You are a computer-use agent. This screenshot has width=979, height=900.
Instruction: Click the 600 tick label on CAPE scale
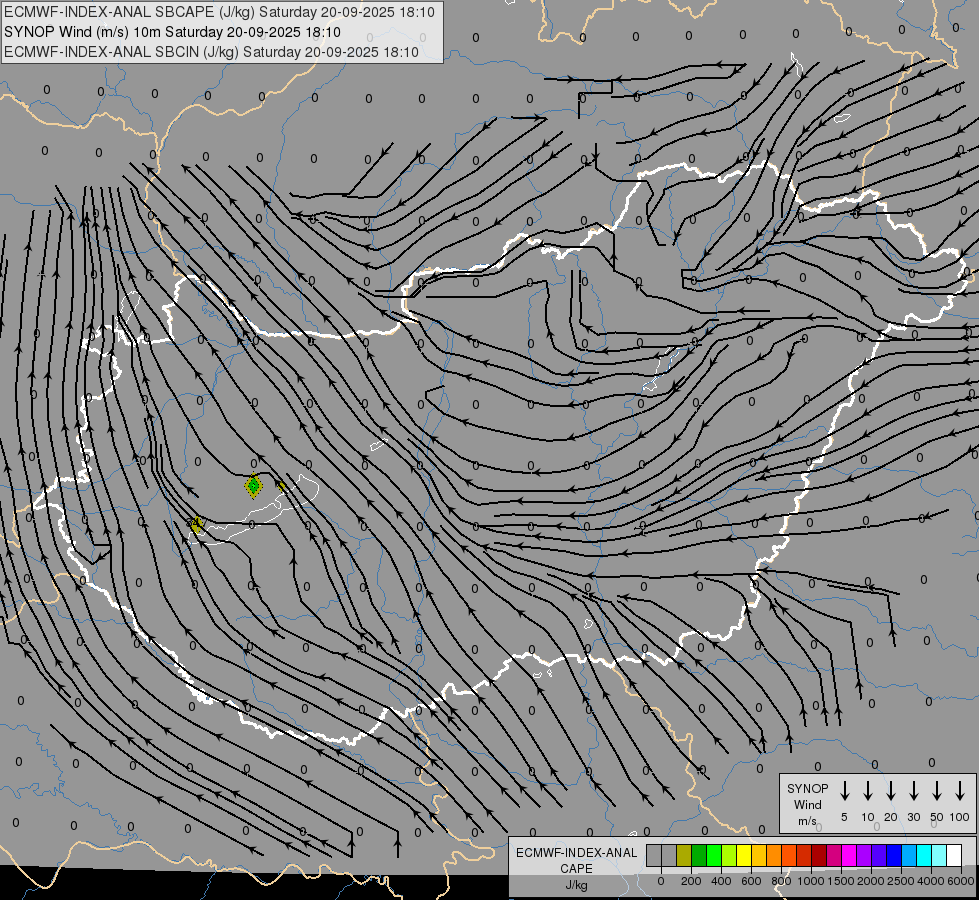click(x=751, y=881)
